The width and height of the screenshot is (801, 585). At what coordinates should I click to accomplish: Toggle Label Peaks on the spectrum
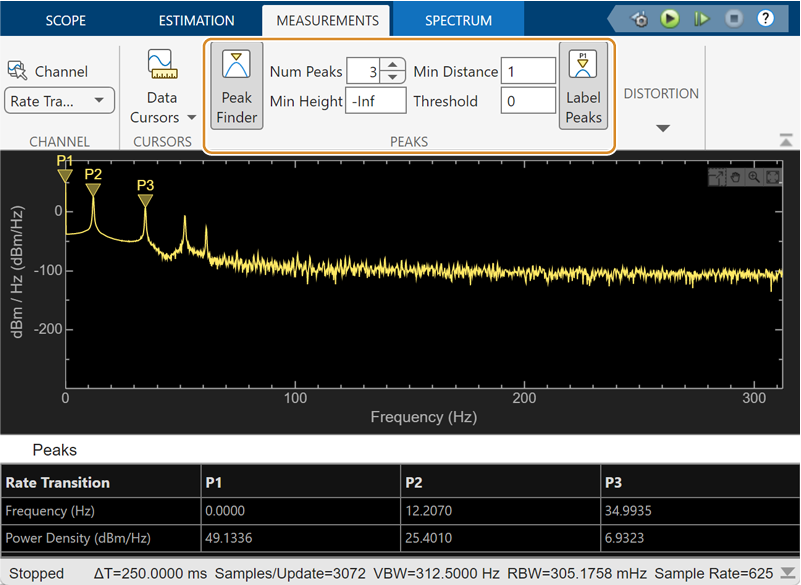583,85
